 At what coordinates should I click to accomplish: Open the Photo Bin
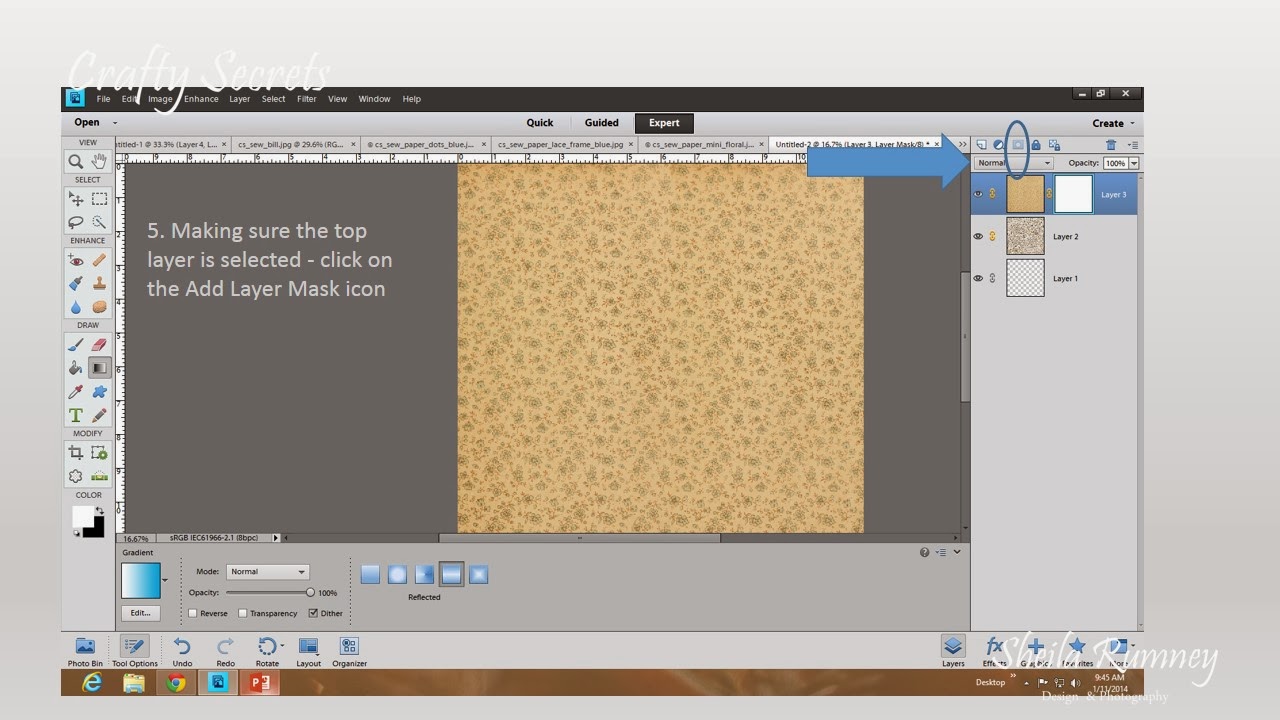coord(85,651)
